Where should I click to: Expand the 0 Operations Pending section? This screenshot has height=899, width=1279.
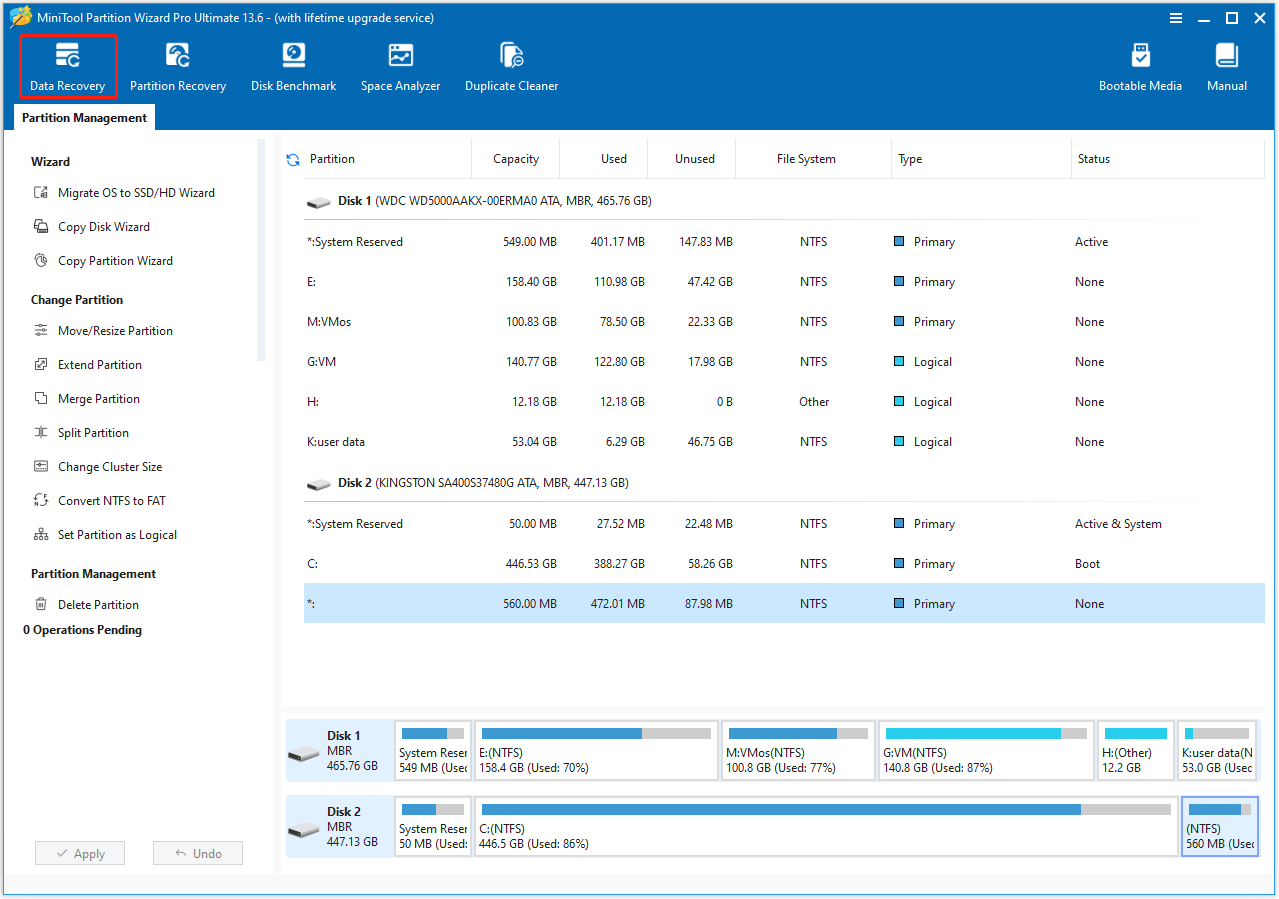point(85,629)
